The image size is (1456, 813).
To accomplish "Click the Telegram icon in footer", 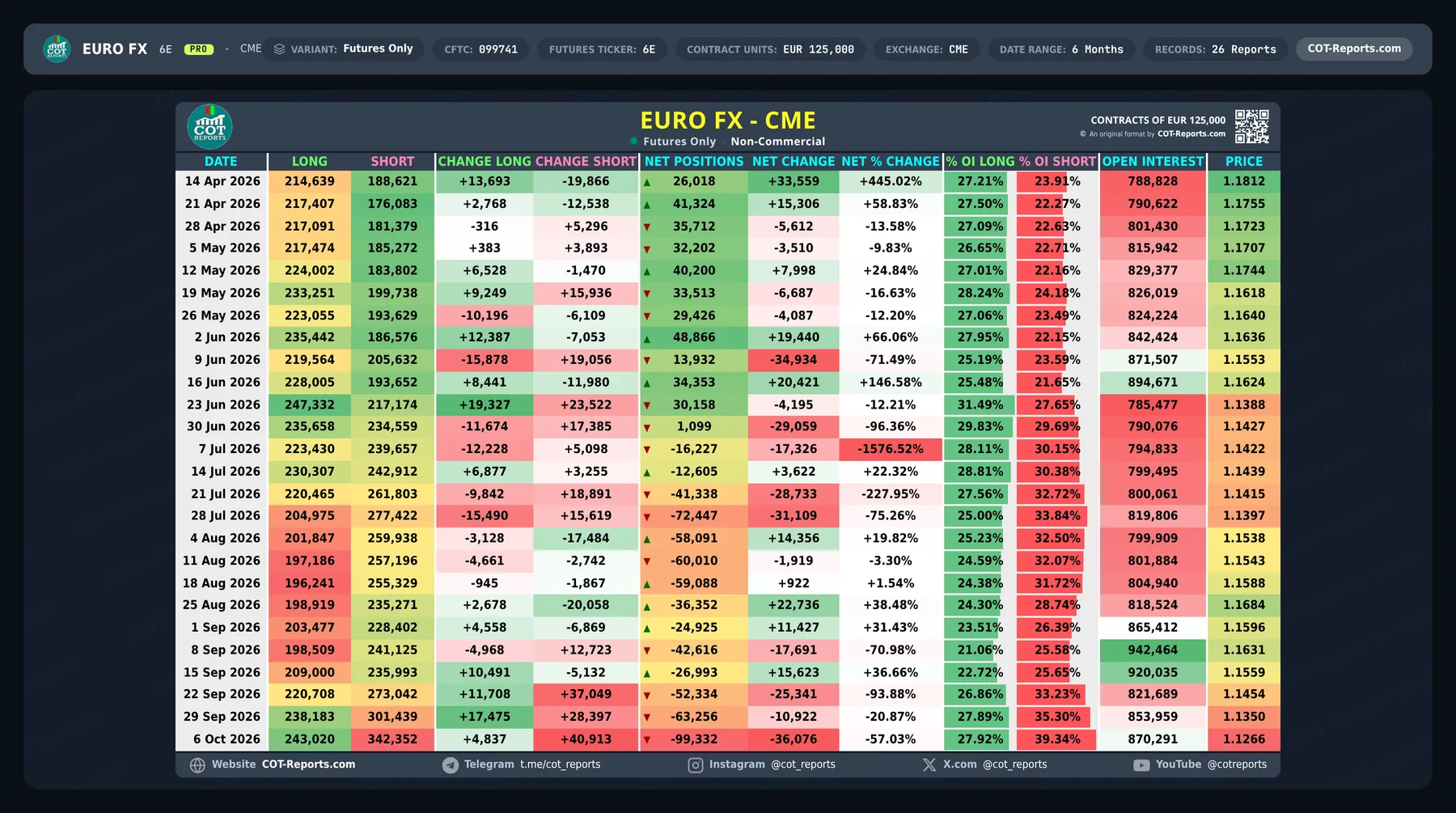I will (x=451, y=765).
